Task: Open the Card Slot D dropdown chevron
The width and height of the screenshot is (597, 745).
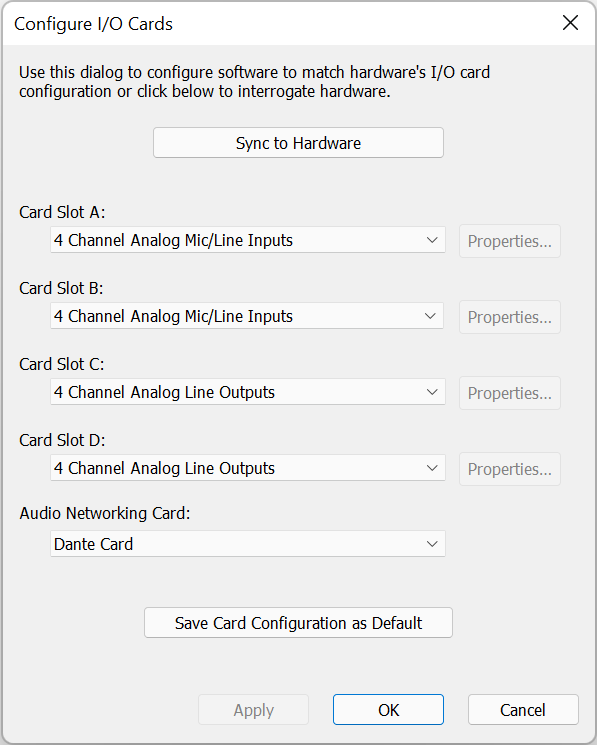Action: tap(432, 468)
